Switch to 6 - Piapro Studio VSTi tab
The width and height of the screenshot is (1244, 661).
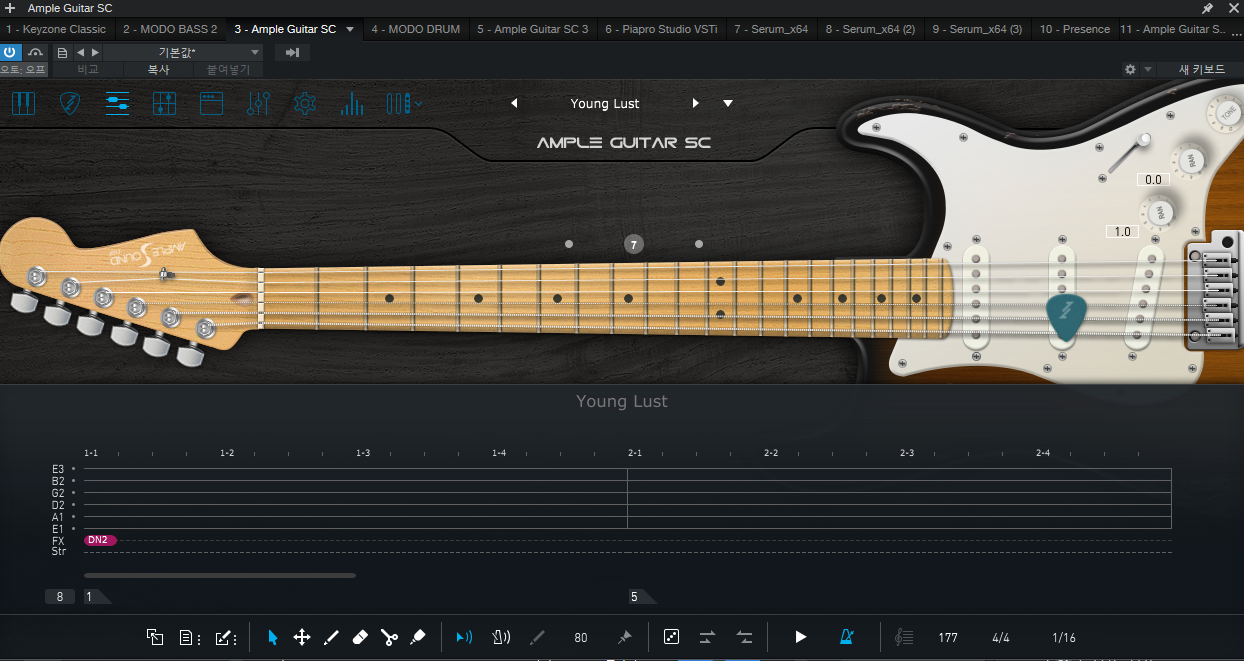pyautogui.click(x=661, y=29)
